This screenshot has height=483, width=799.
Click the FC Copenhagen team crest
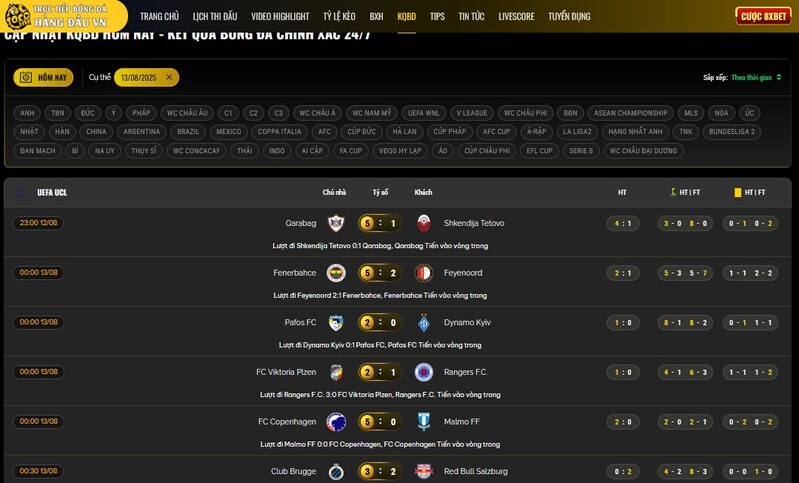336,422
